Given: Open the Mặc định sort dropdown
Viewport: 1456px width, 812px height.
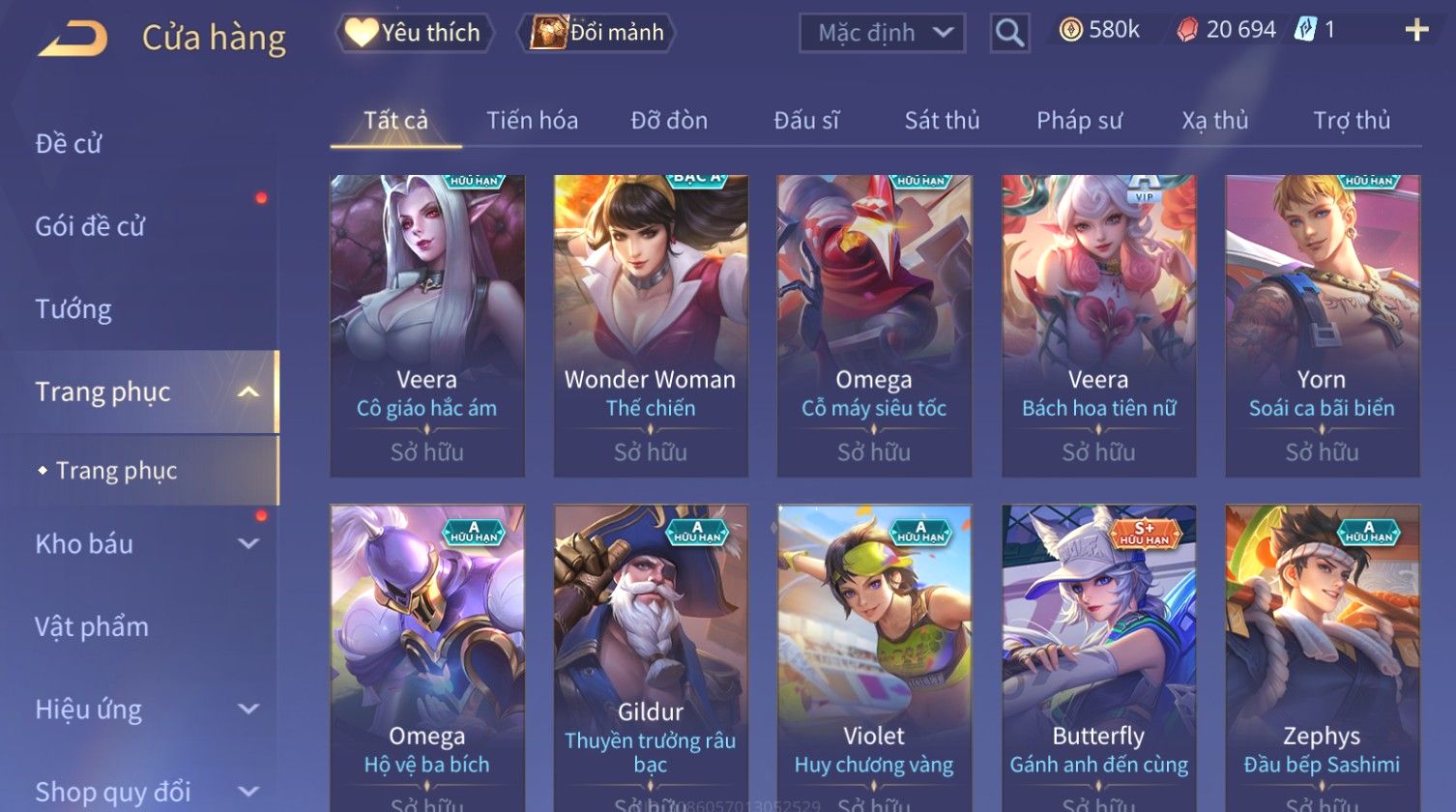Looking at the screenshot, I should click(882, 34).
